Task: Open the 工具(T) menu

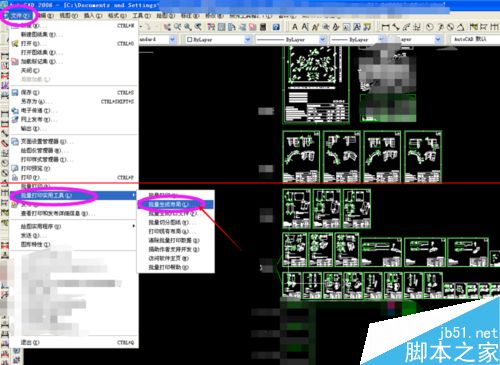Action: pos(141,15)
